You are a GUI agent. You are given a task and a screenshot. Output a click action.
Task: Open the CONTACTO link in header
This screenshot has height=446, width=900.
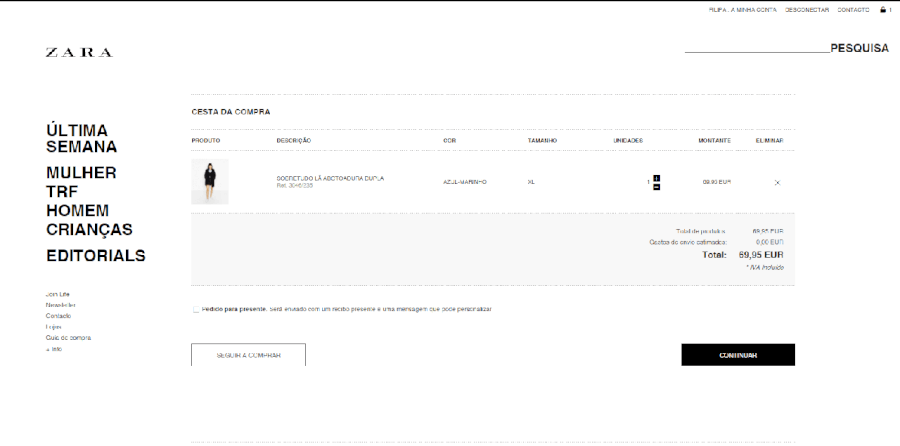pyautogui.click(x=854, y=10)
